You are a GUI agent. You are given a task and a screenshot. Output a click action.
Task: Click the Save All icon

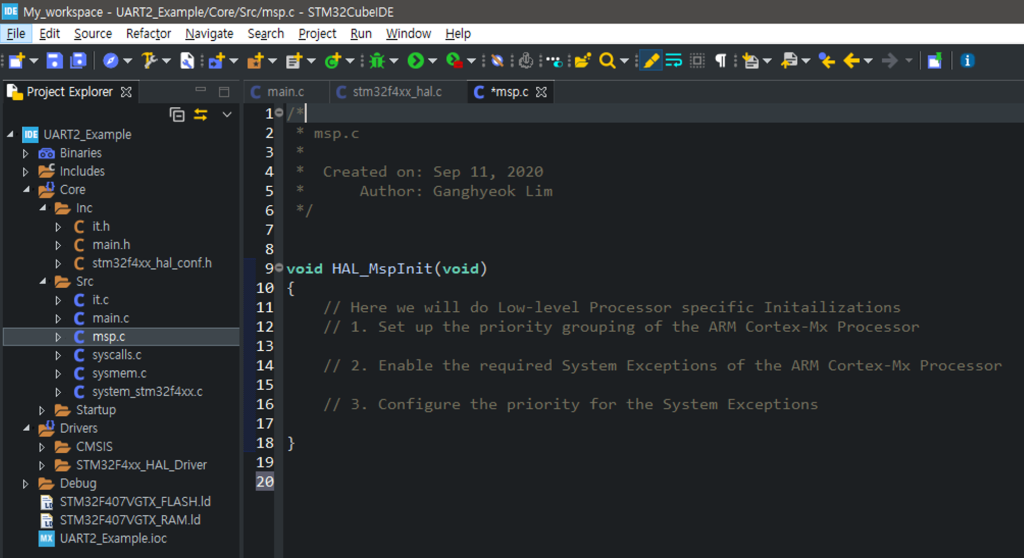tap(78, 61)
